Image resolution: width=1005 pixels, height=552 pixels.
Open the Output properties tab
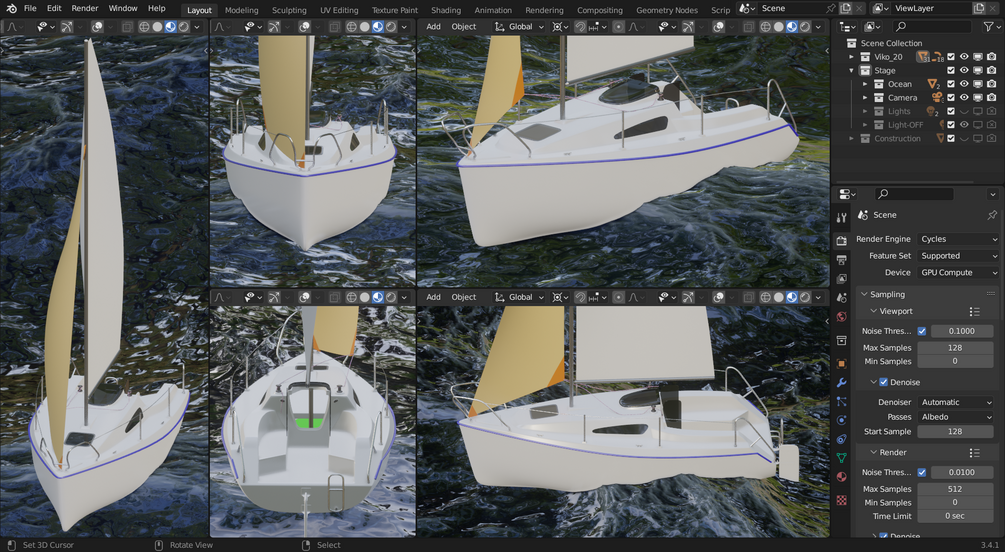[x=842, y=260]
